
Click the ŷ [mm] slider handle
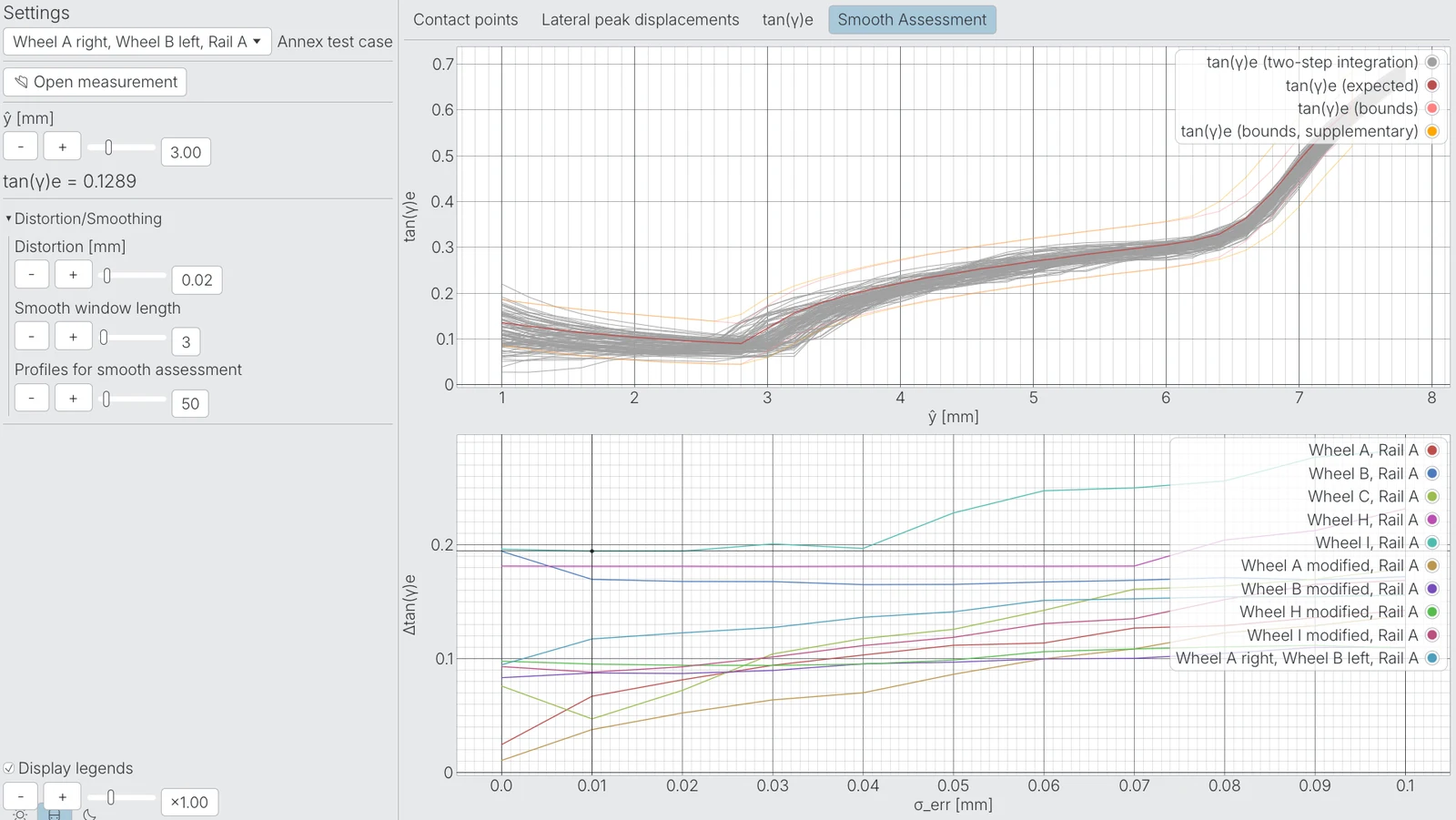pyautogui.click(x=108, y=147)
